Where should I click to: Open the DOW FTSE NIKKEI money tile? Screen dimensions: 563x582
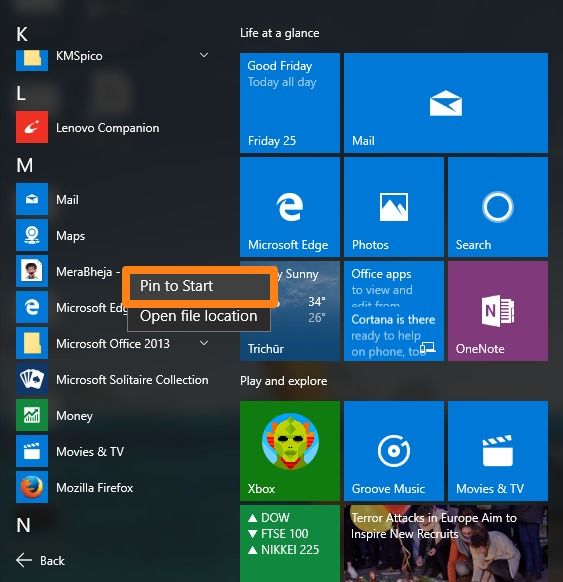tap(290, 543)
